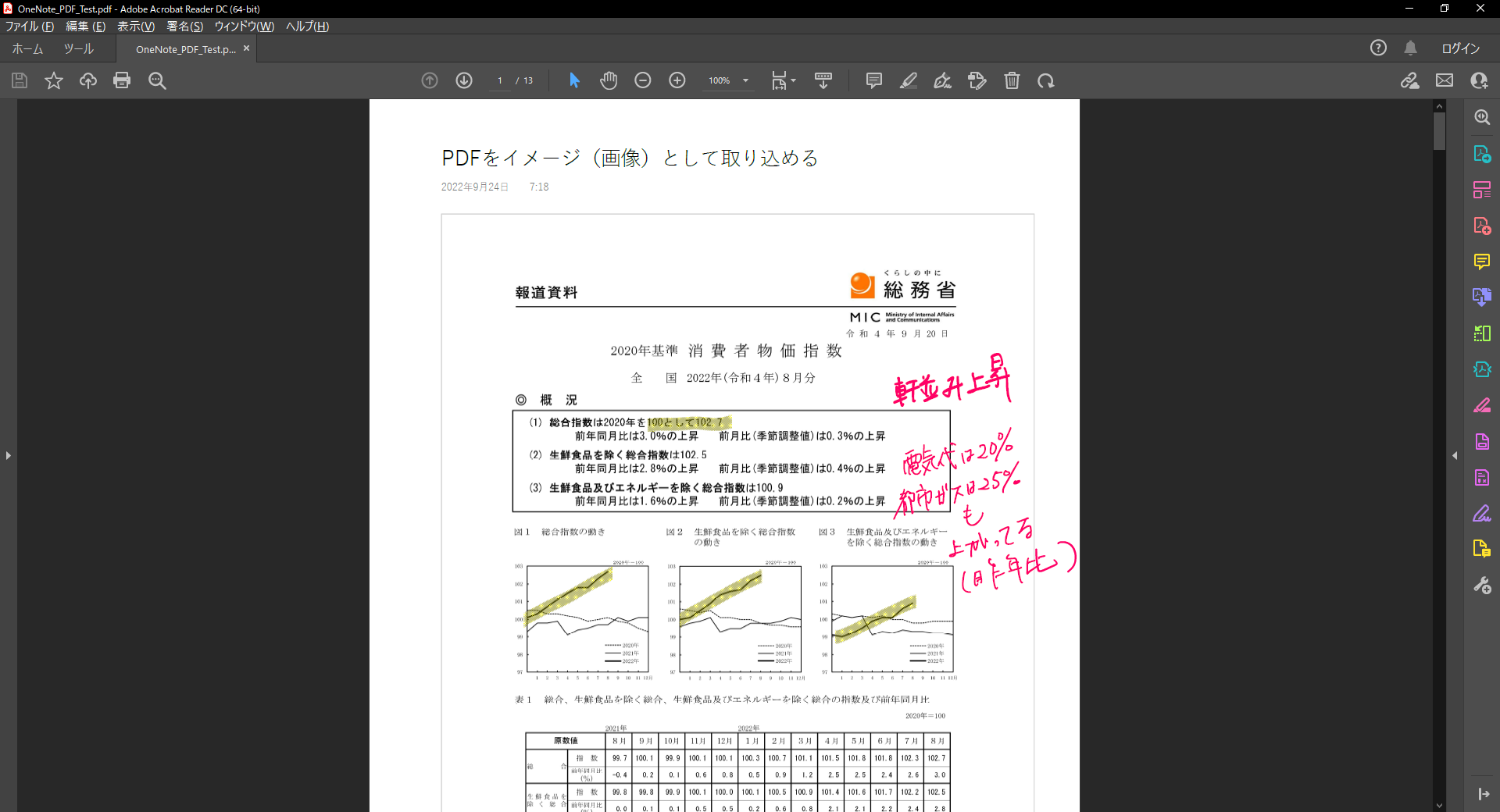Click the page number input field
The width and height of the screenshot is (1500, 812).
[500, 80]
